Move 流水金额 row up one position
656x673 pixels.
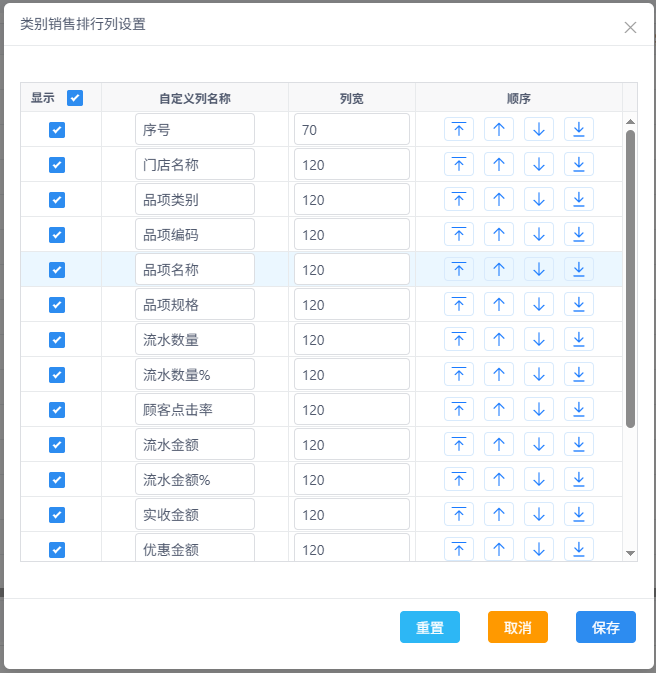tap(498, 444)
